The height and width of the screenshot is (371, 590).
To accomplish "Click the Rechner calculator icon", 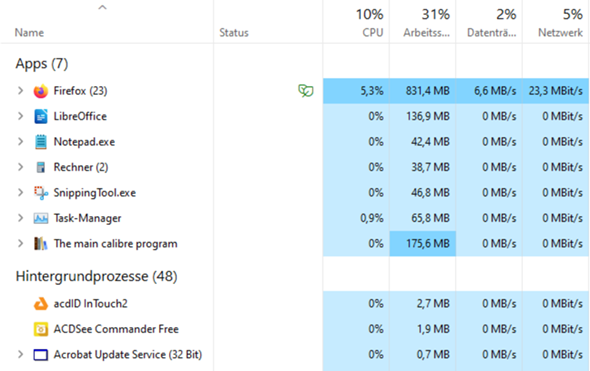I will point(41,167).
